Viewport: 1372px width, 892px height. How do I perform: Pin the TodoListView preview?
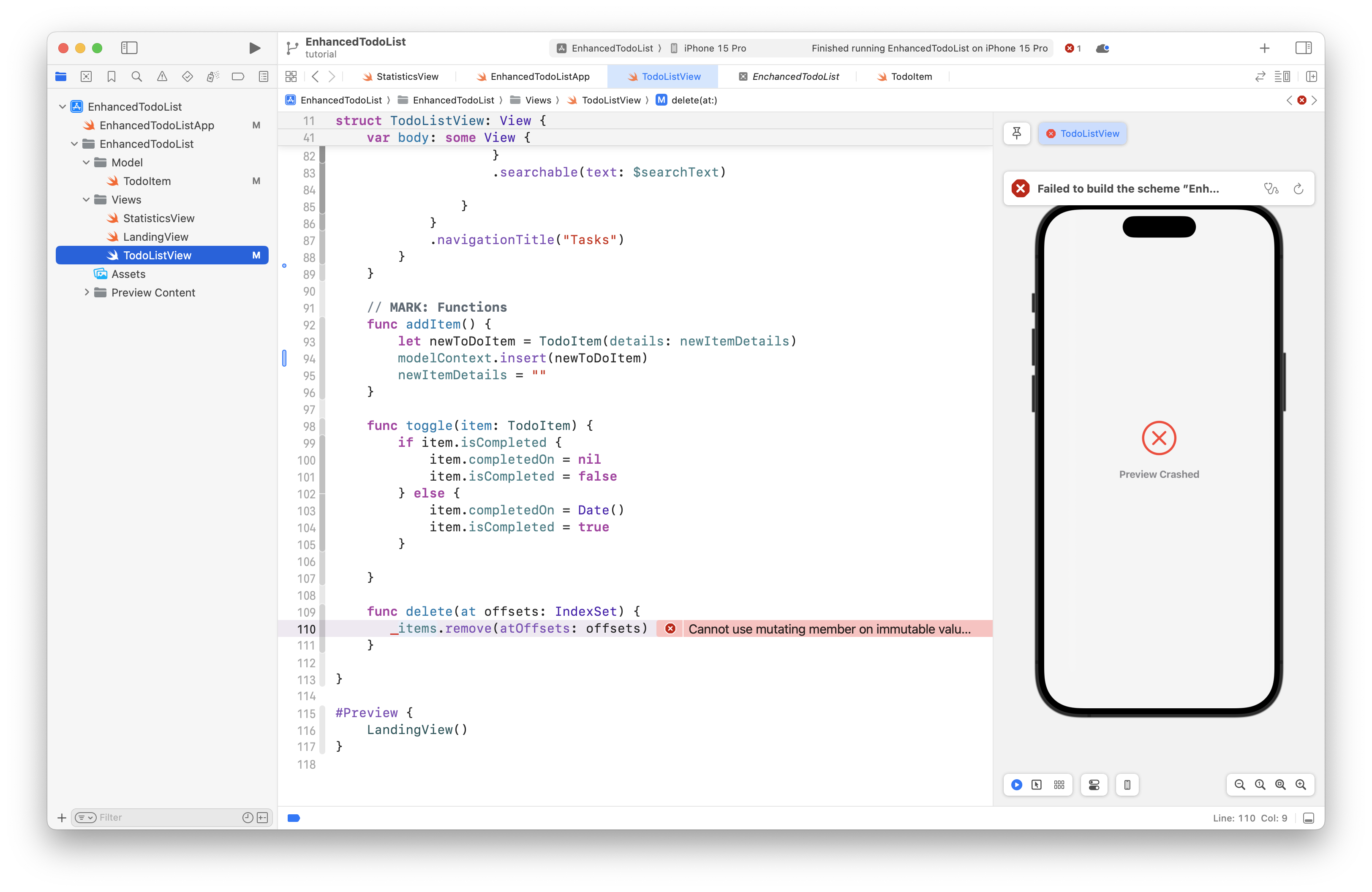click(1016, 133)
